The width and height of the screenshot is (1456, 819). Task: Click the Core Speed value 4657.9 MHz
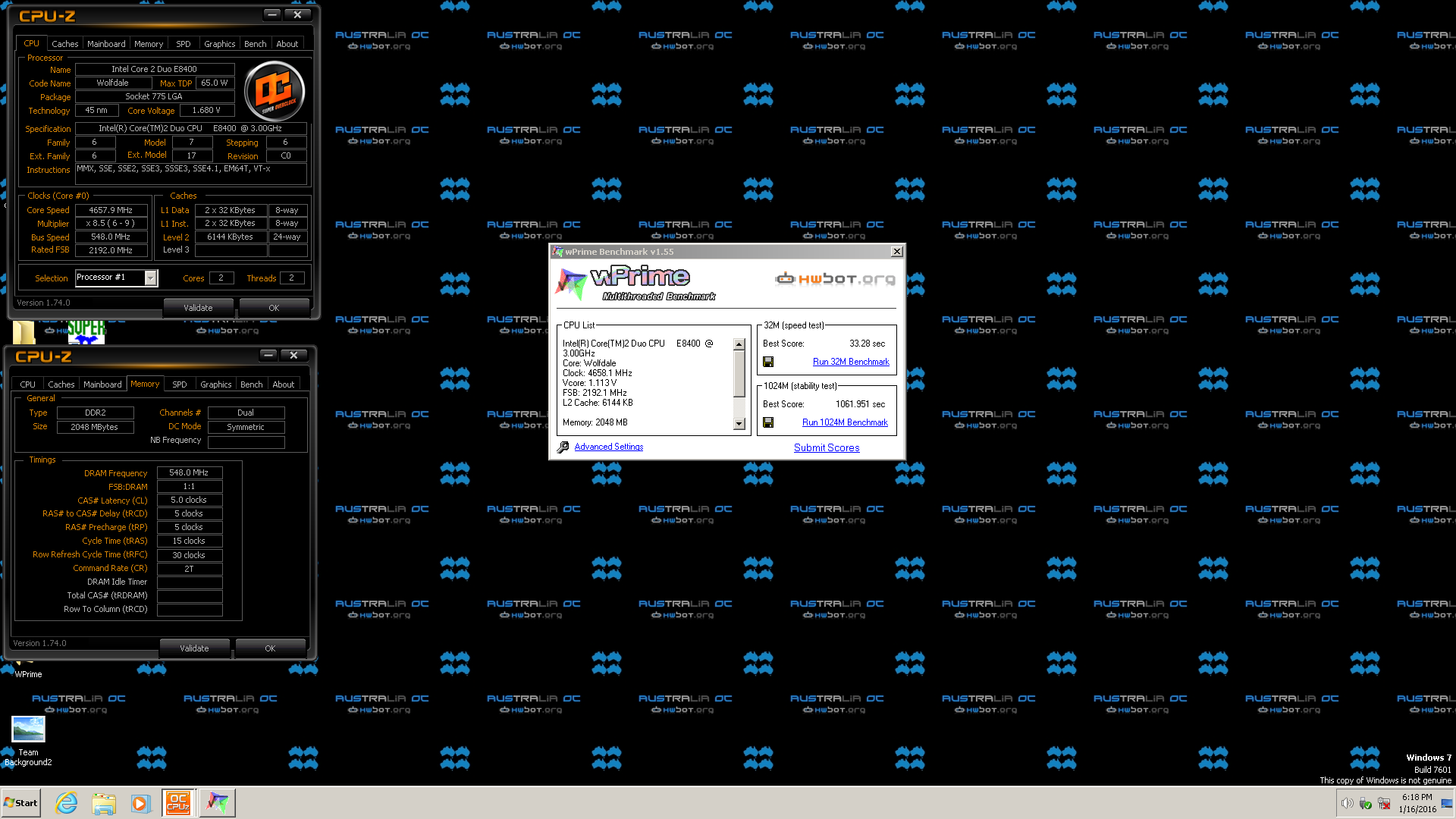pos(111,210)
